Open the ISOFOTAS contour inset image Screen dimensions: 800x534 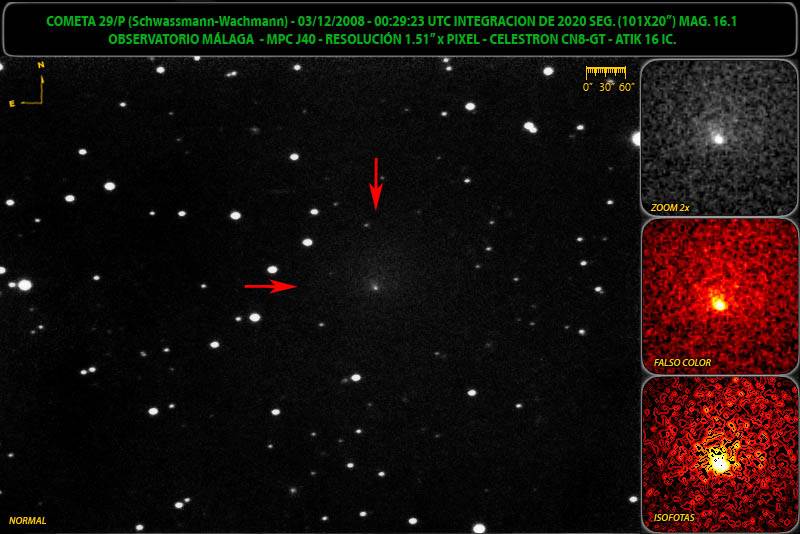point(719,454)
